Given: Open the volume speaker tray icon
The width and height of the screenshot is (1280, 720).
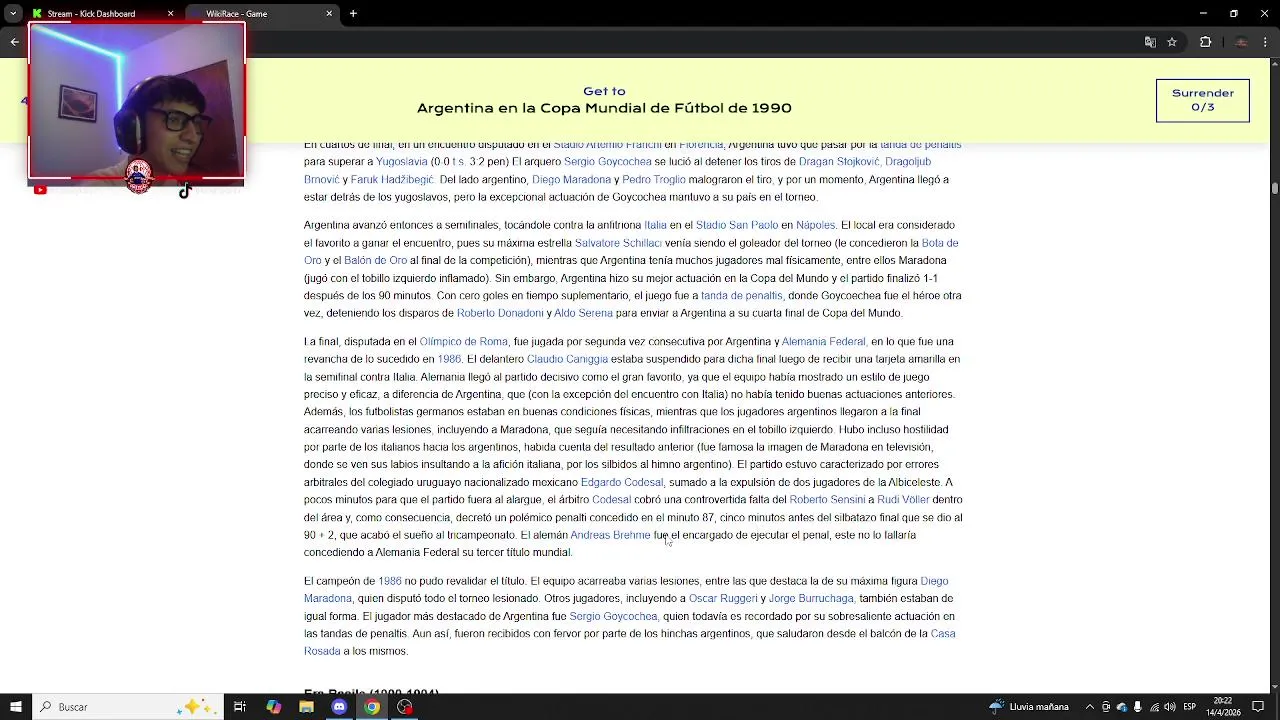Looking at the screenshot, I should click(x=1170, y=707).
